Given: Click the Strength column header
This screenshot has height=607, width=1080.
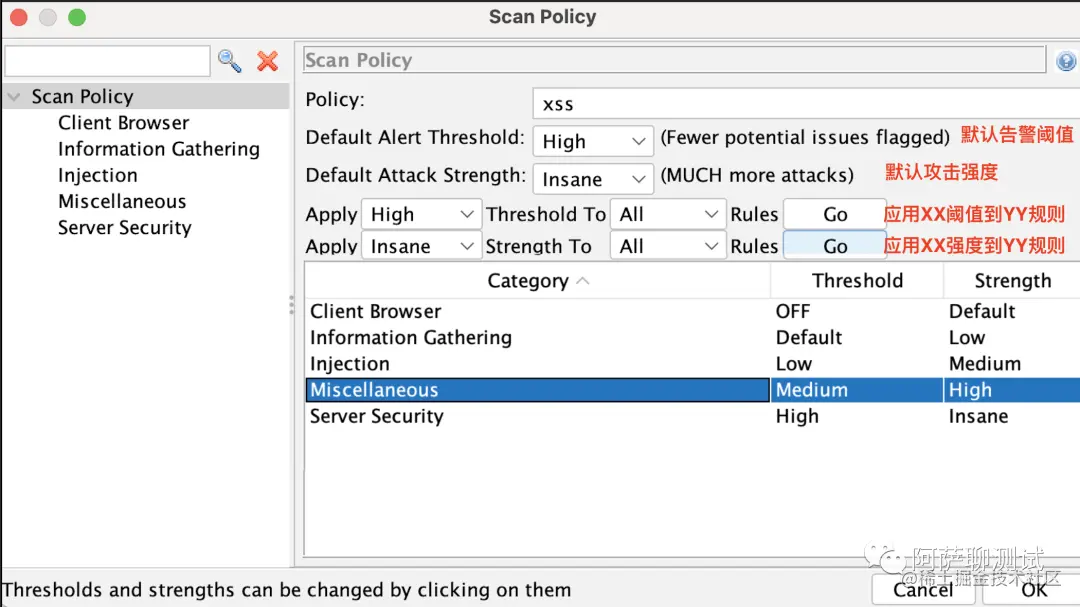Looking at the screenshot, I should pyautogui.click(x=1012, y=280).
